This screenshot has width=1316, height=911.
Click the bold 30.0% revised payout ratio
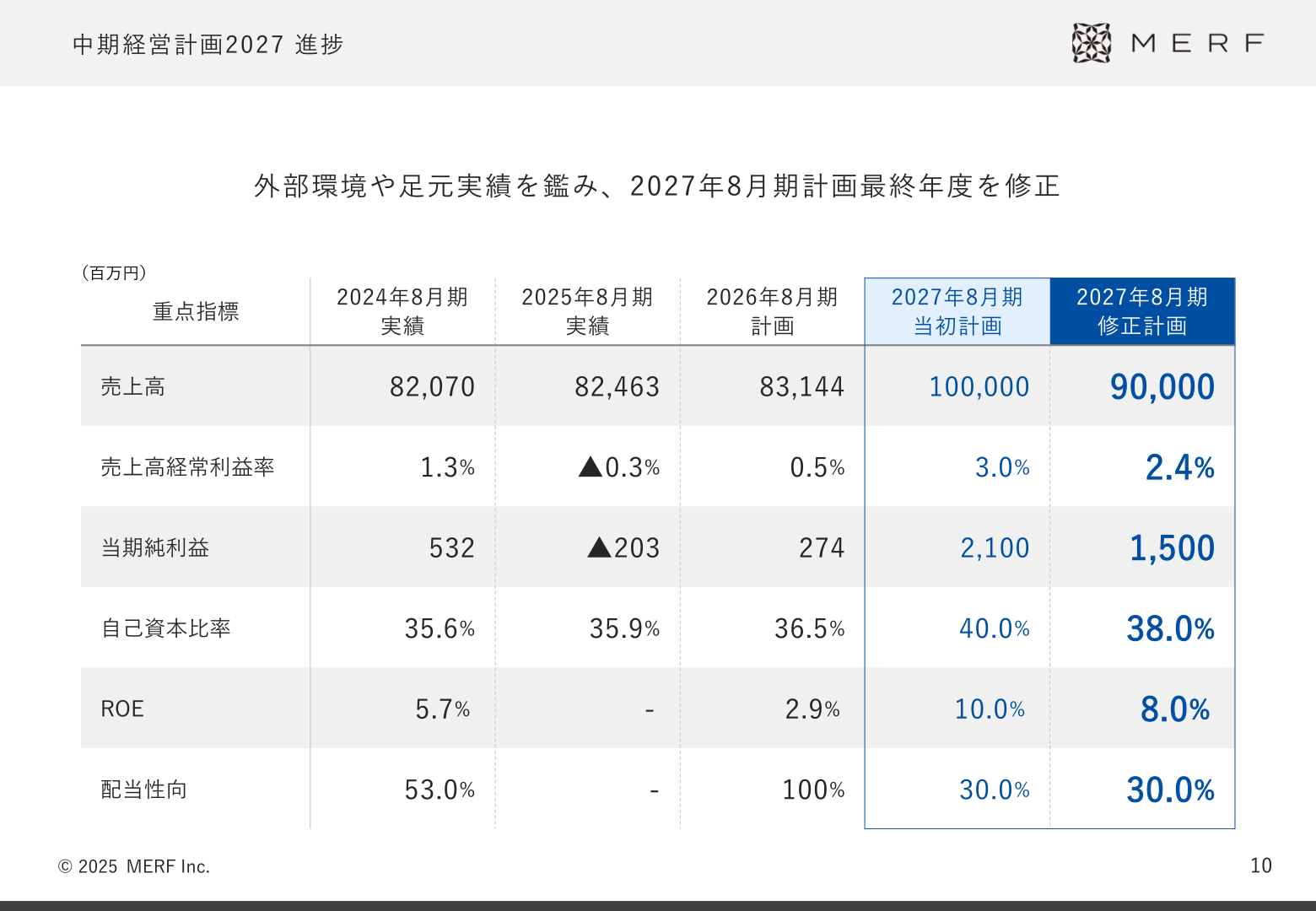1170,790
